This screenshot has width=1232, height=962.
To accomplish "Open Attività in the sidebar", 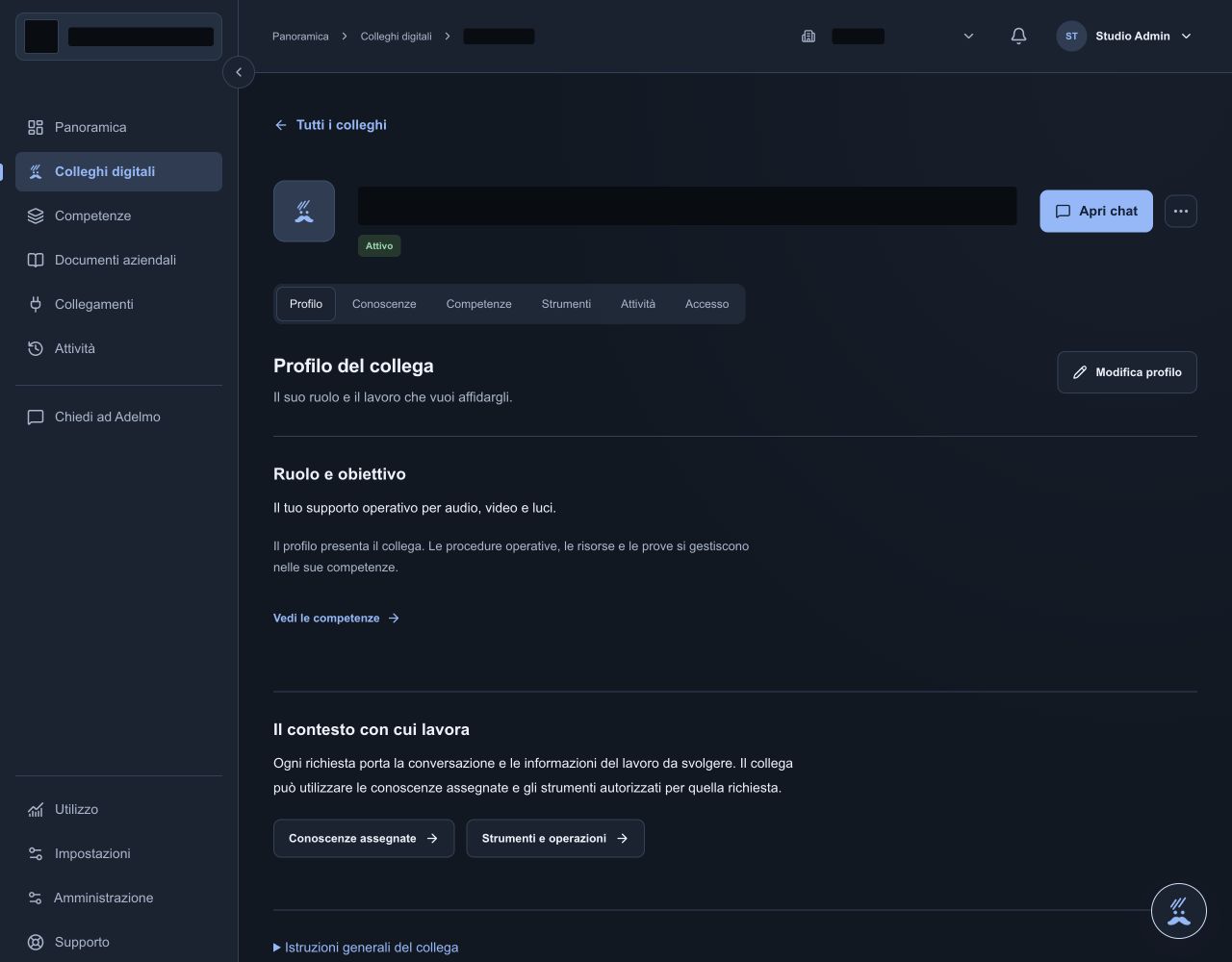I will tap(118, 348).
